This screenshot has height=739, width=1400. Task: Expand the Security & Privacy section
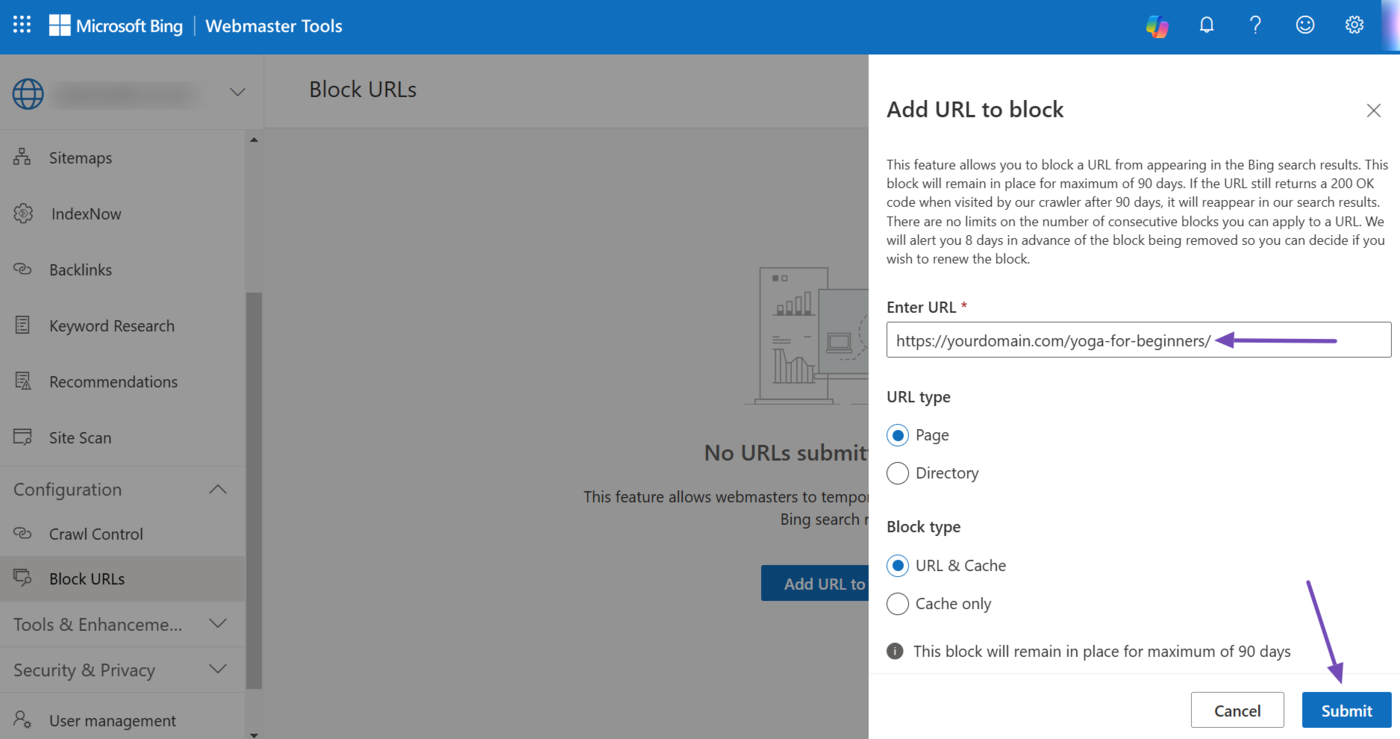point(217,670)
